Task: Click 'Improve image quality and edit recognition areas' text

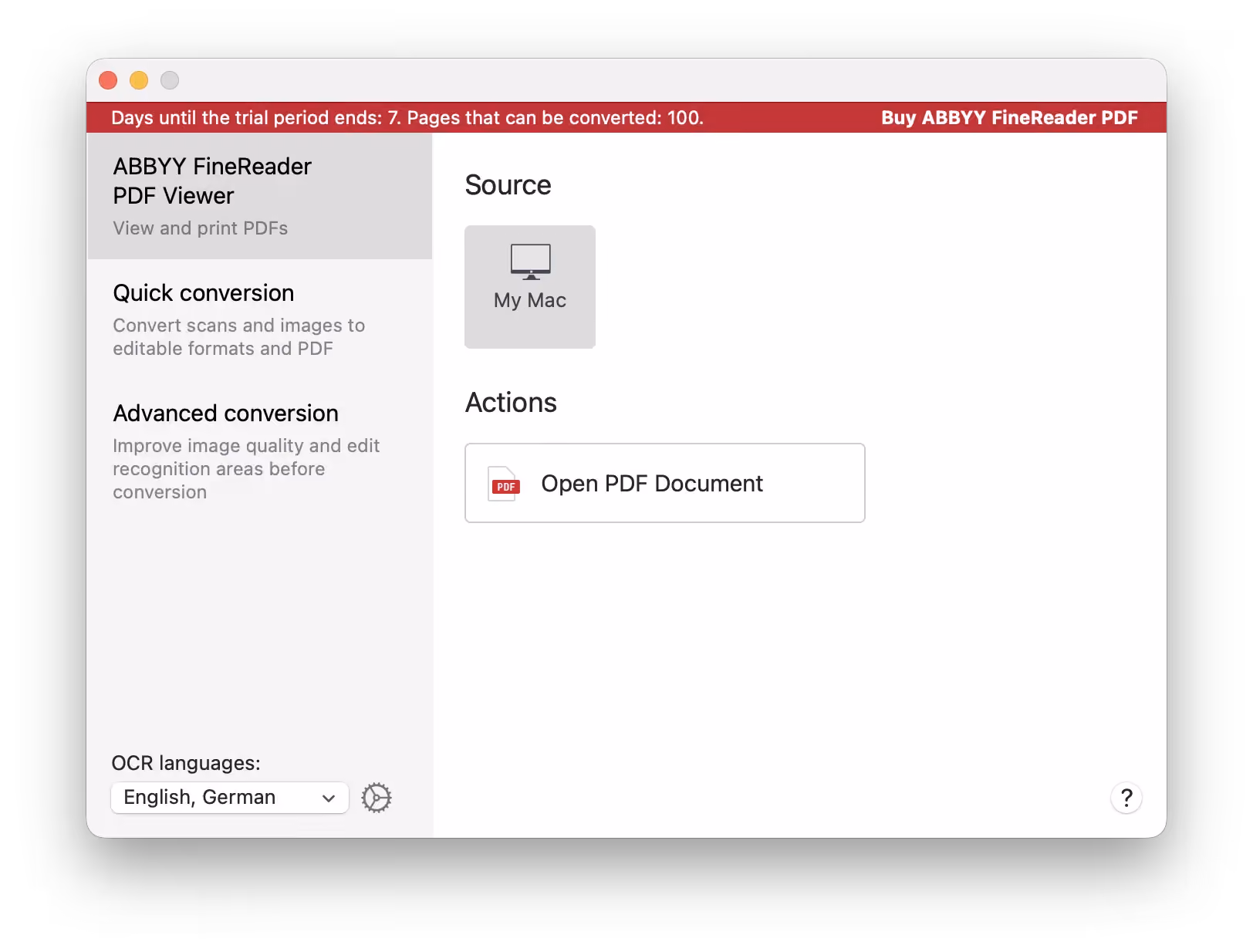Action: [x=246, y=469]
